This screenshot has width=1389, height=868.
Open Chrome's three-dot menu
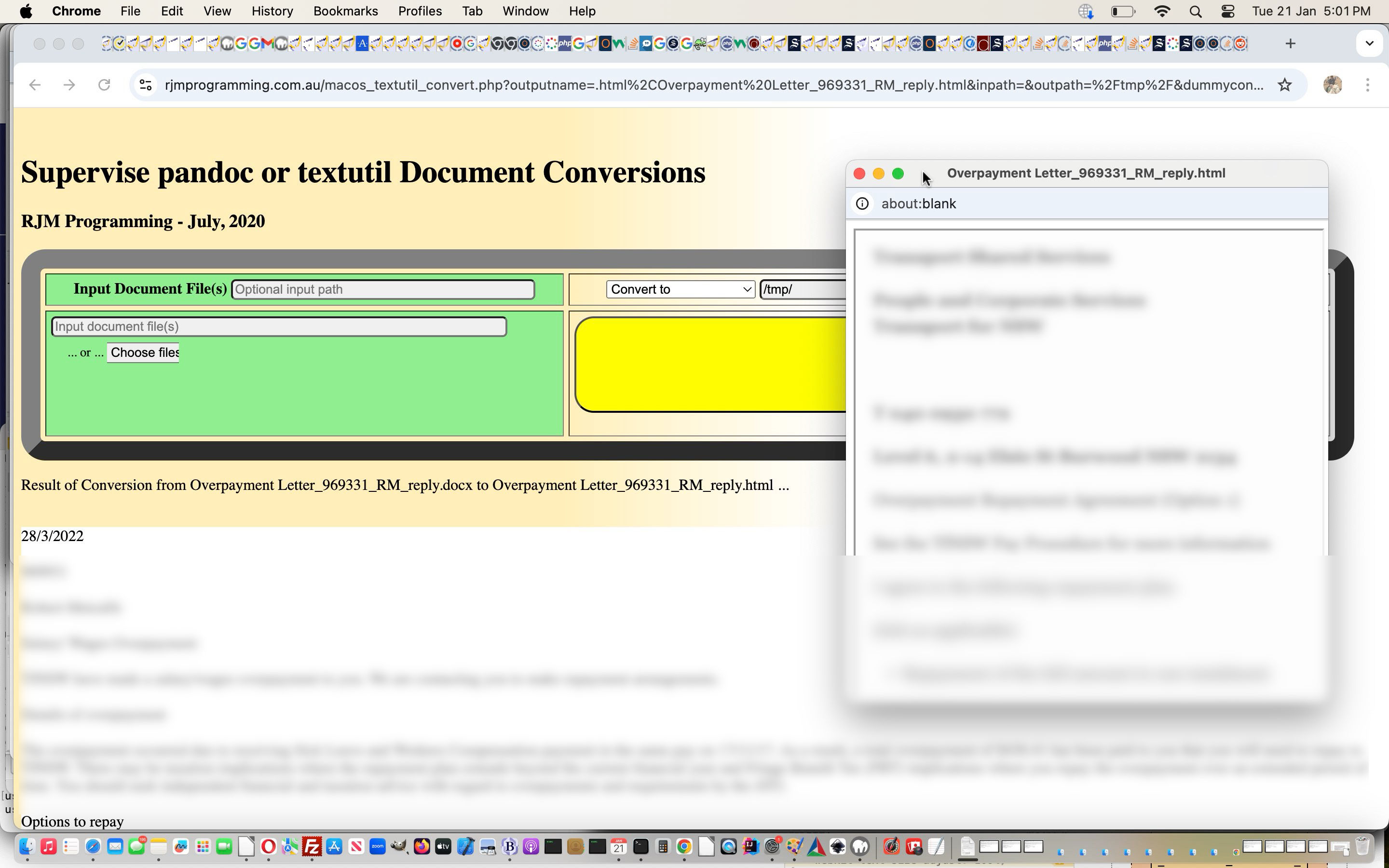coord(1368,85)
